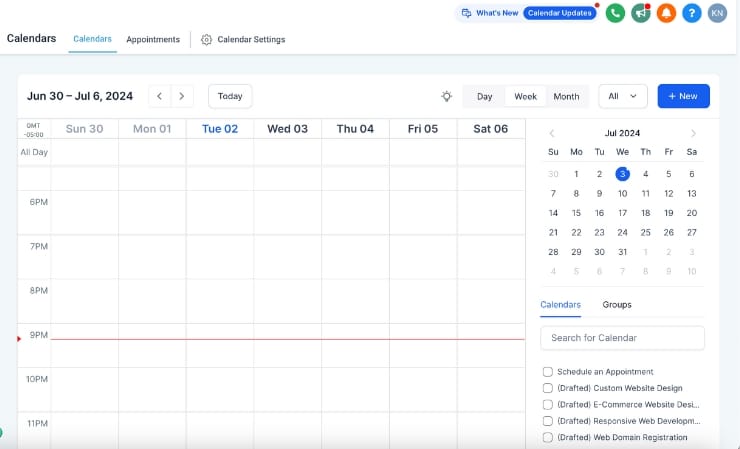This screenshot has height=449, width=740.
Task: Select July 31 in mini calendar
Action: [x=622, y=252]
